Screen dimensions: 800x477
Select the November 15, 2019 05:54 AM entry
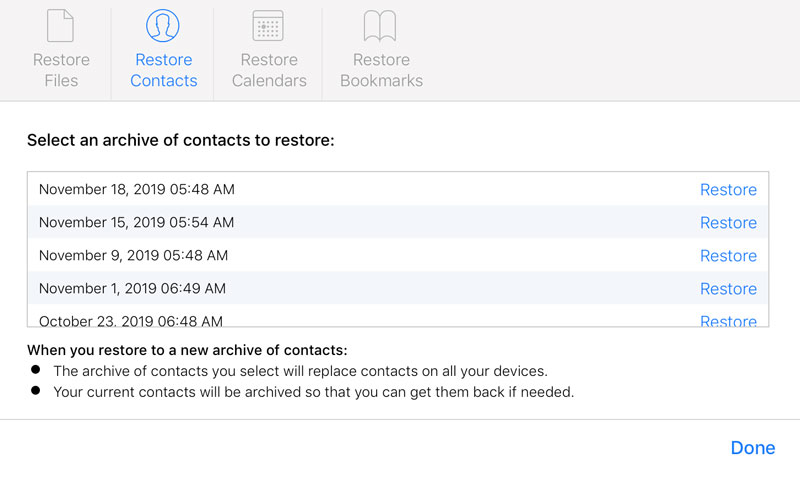(136, 222)
